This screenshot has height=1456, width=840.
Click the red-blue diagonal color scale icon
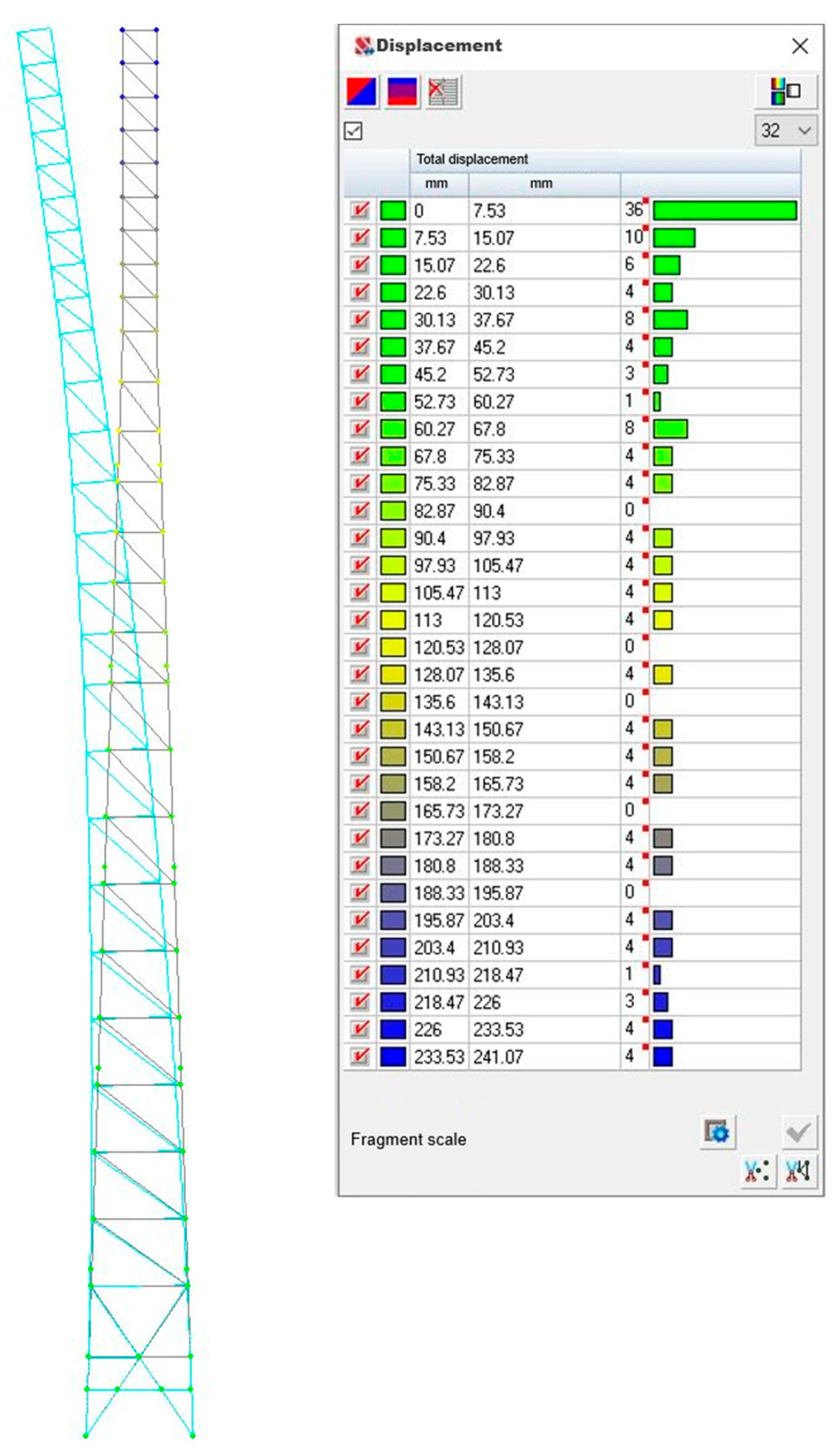[x=362, y=92]
